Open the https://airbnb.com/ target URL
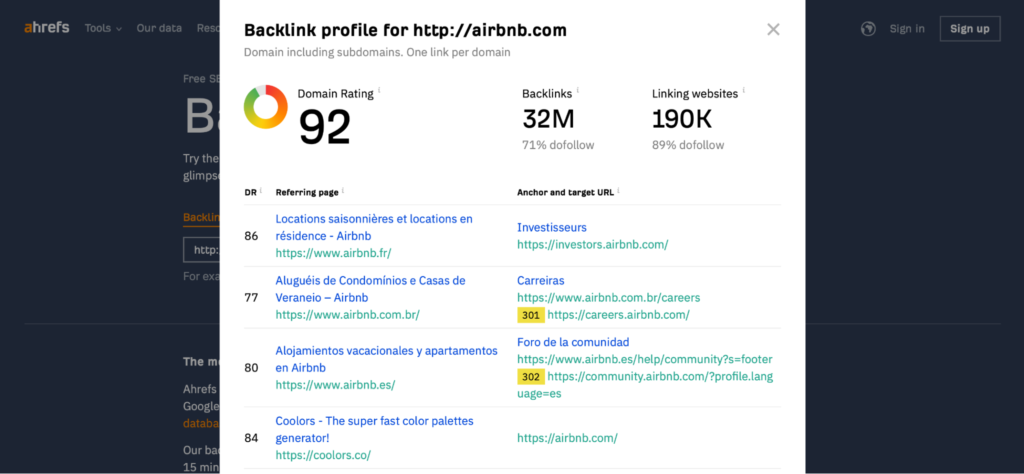 point(568,438)
